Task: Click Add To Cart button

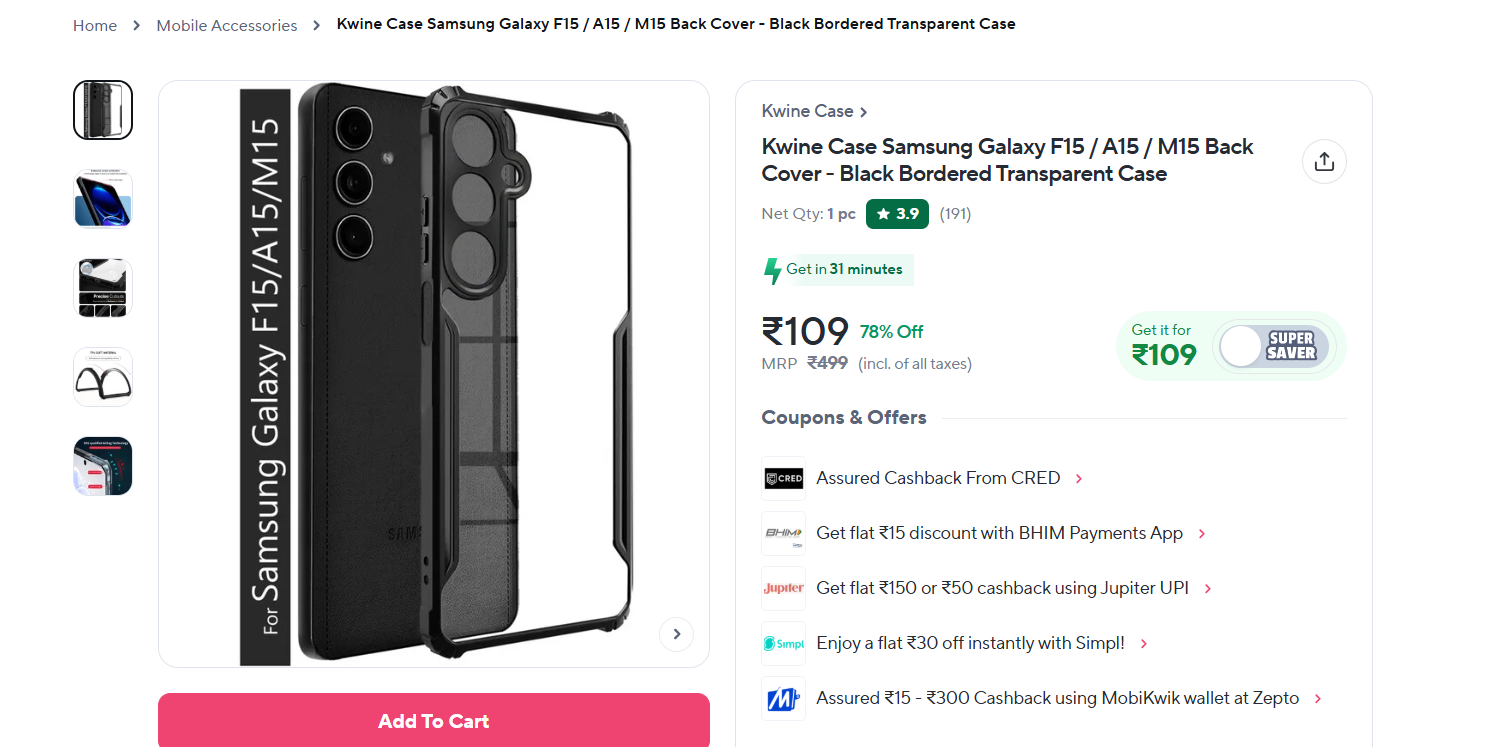Action: pyautogui.click(x=434, y=721)
